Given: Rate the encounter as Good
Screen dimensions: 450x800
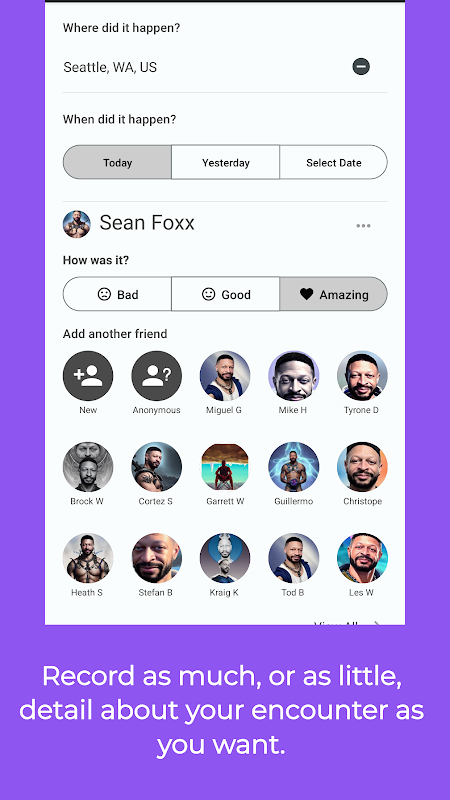Looking at the screenshot, I should tap(226, 294).
